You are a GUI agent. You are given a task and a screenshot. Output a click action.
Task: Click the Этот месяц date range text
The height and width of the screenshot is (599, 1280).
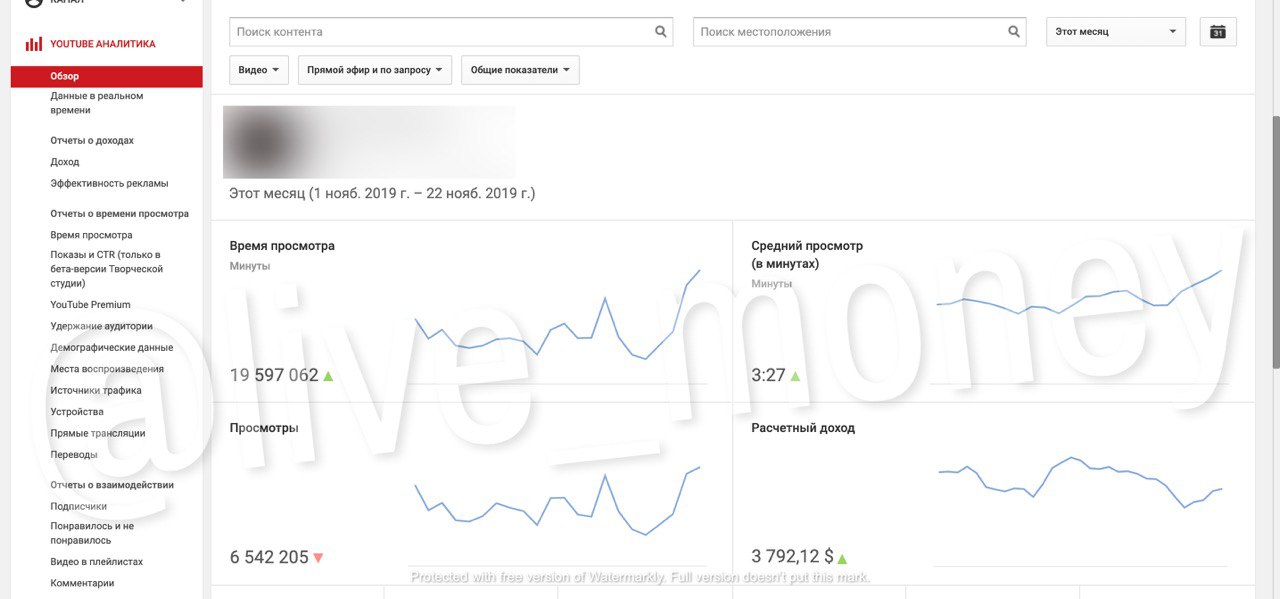tap(382, 194)
